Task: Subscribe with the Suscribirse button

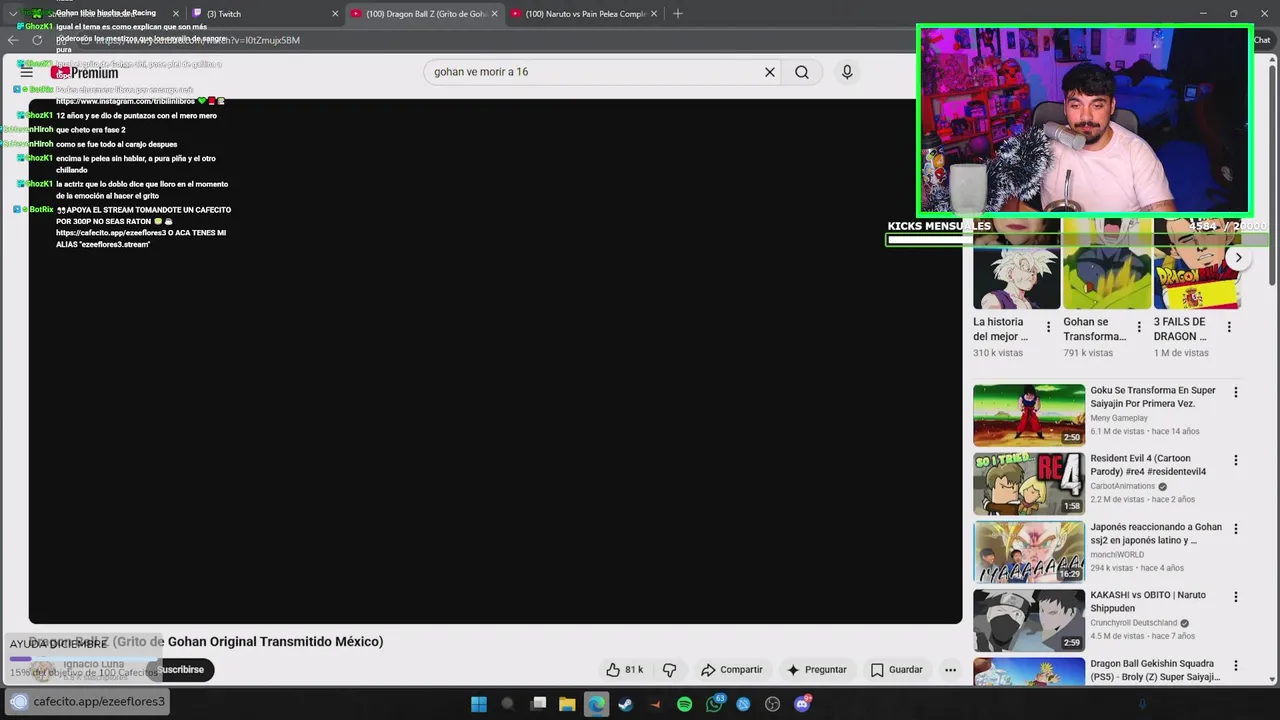Action: 180,670
